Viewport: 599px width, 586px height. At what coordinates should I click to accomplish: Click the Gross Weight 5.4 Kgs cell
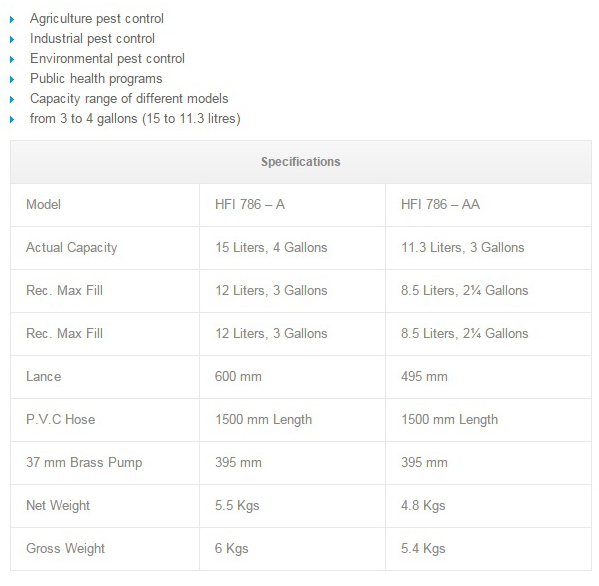point(488,549)
